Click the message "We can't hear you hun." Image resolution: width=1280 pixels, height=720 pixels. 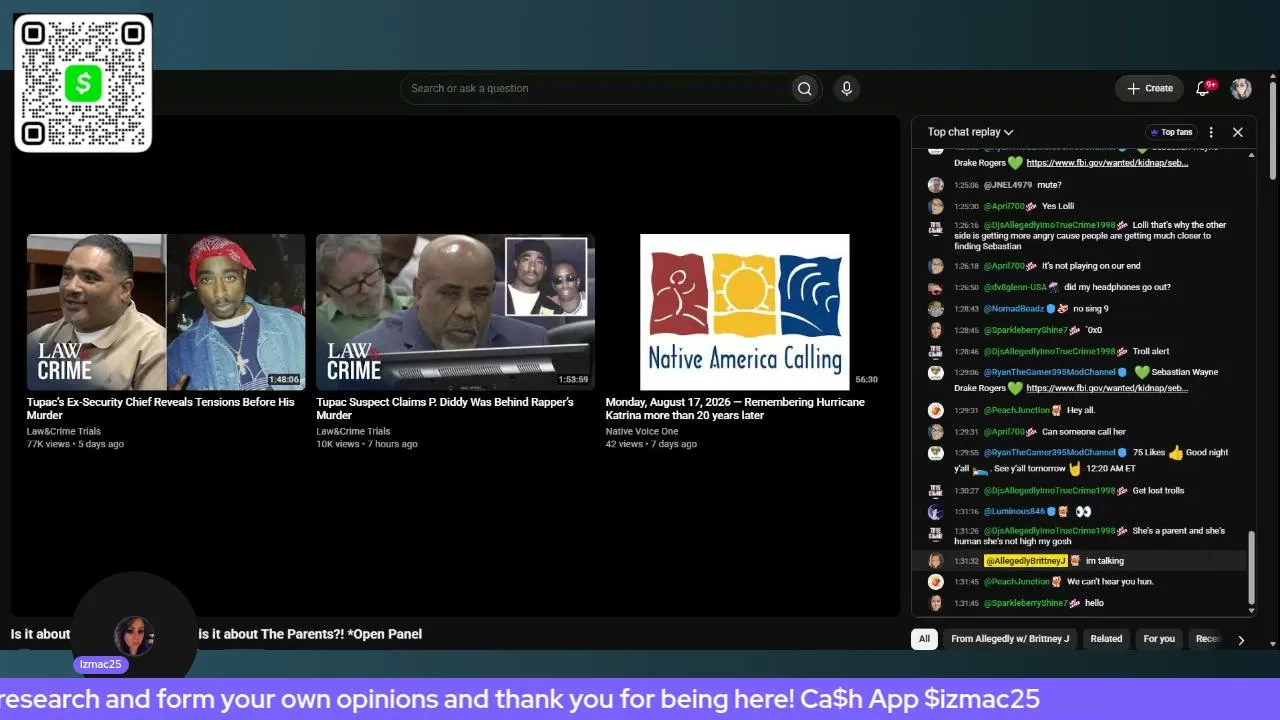coord(1110,582)
